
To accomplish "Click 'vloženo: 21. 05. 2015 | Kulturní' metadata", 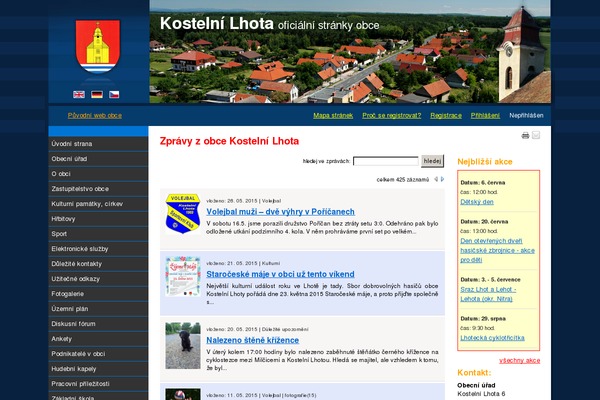I will tap(243, 263).
